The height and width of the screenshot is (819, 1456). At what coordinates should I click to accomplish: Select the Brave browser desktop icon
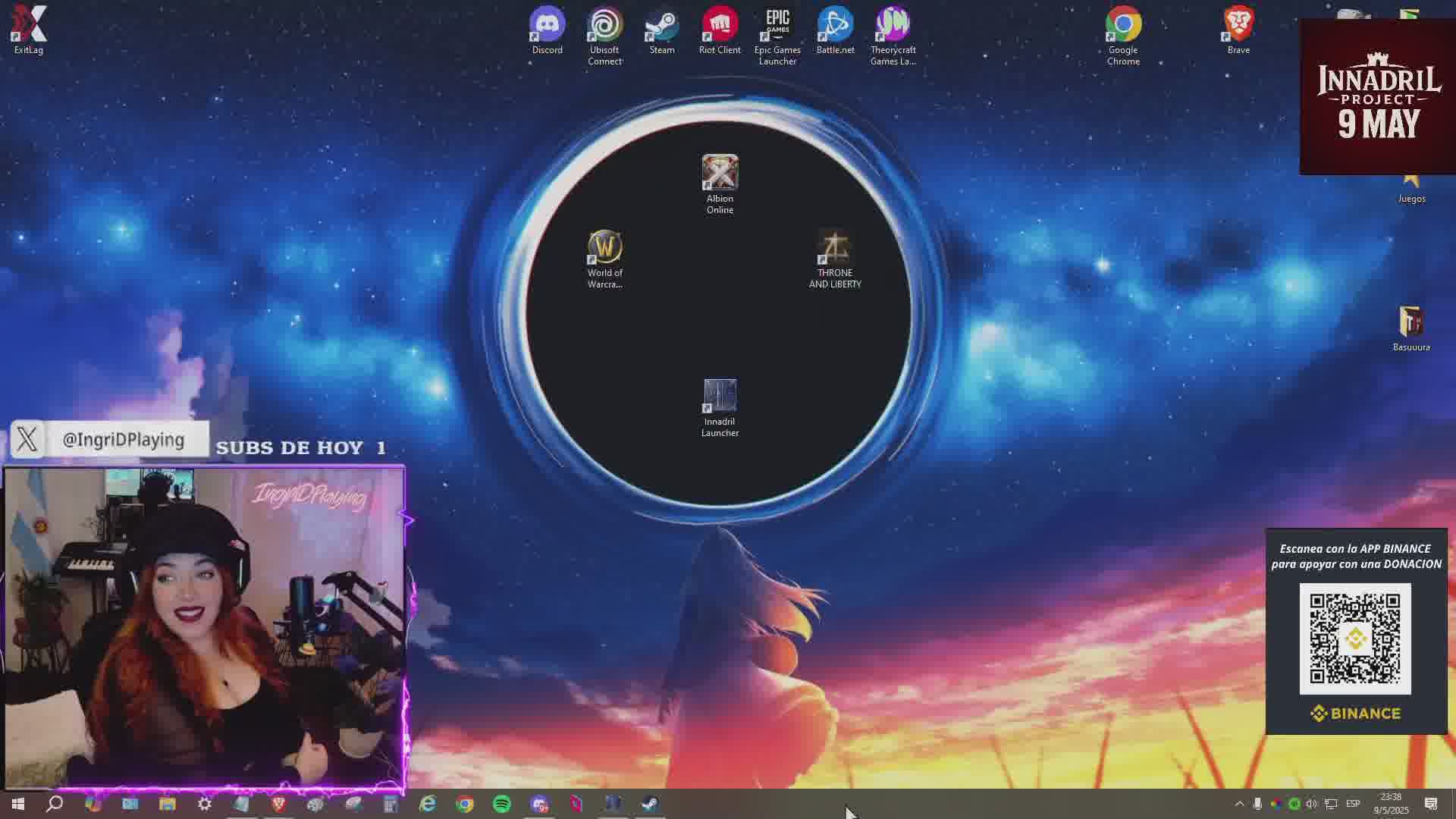[x=1238, y=30]
